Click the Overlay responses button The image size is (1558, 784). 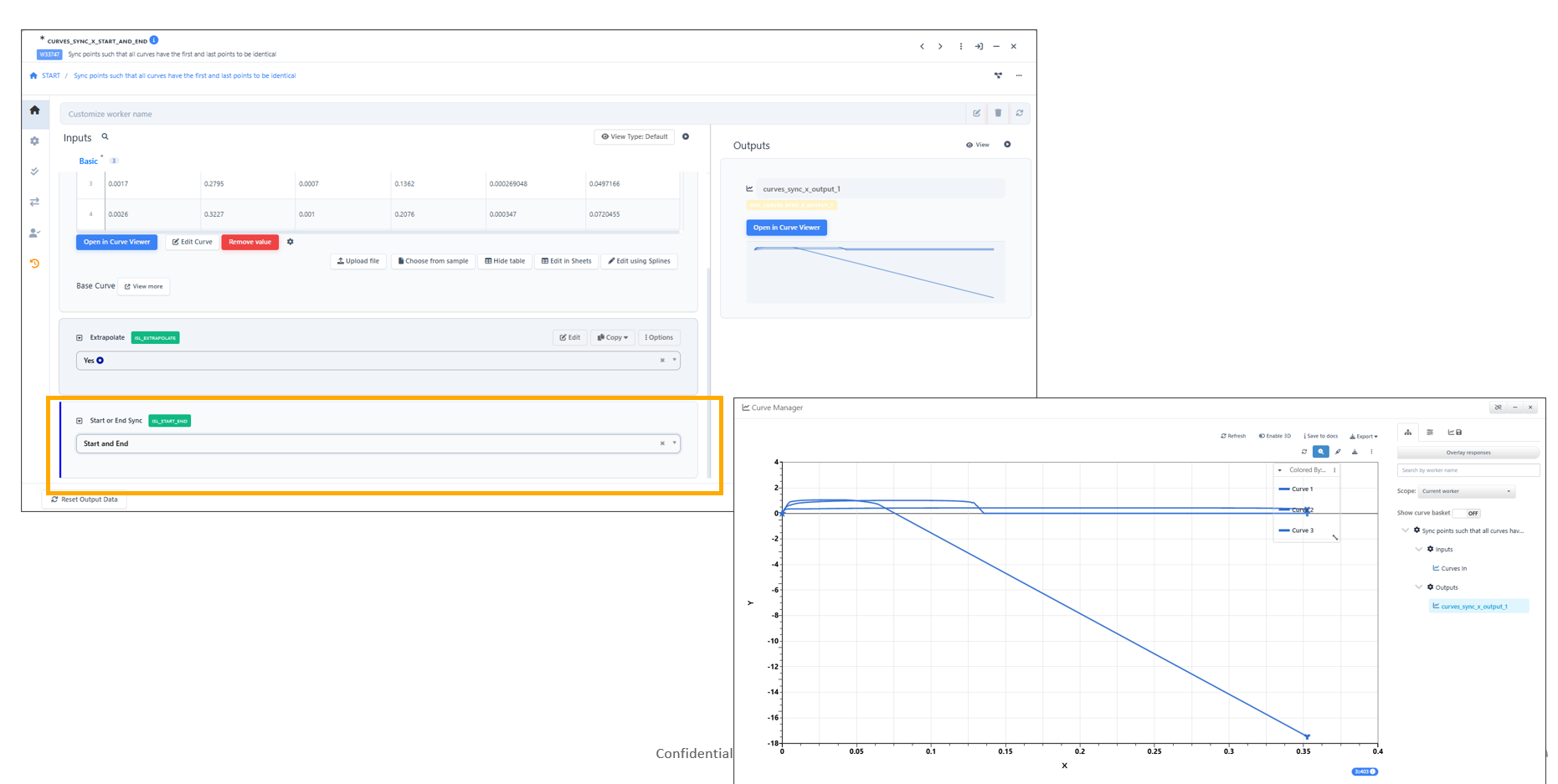[x=1468, y=453]
